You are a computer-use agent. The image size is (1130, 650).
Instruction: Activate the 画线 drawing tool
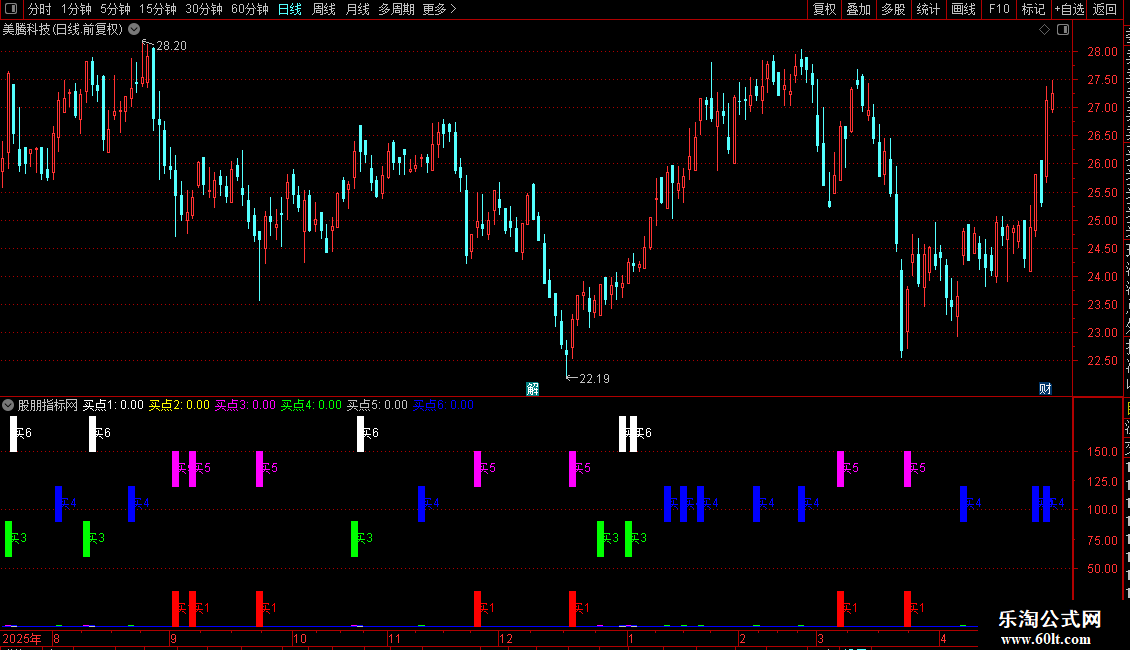point(963,9)
